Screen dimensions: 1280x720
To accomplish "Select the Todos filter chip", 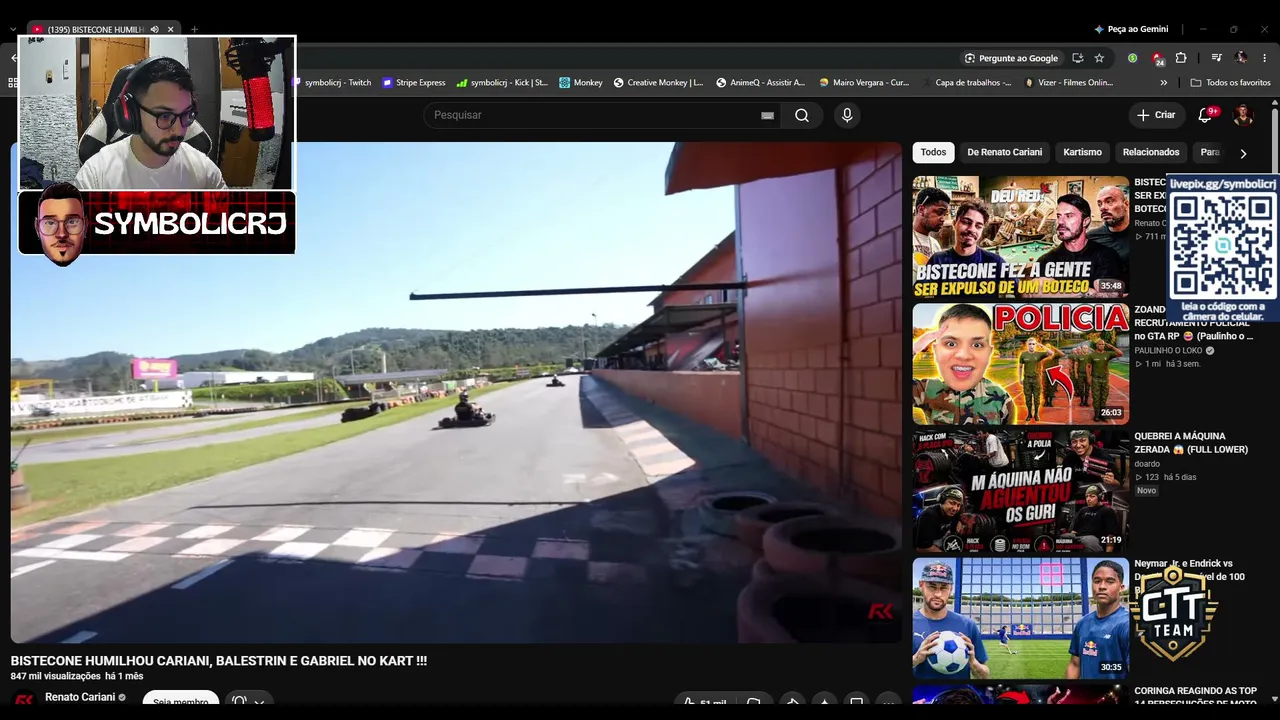I will 933,153.
